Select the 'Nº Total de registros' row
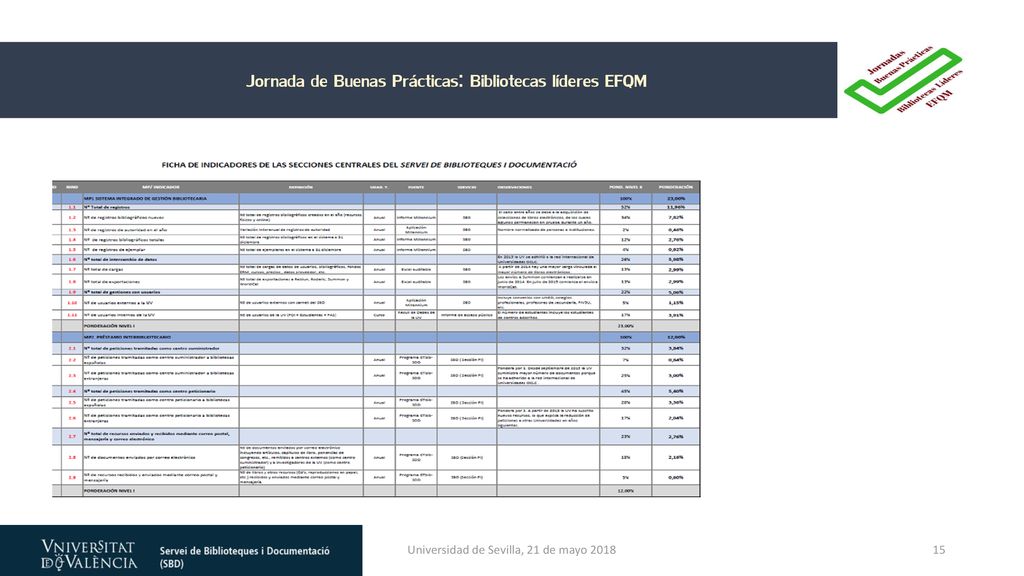 coord(376,206)
